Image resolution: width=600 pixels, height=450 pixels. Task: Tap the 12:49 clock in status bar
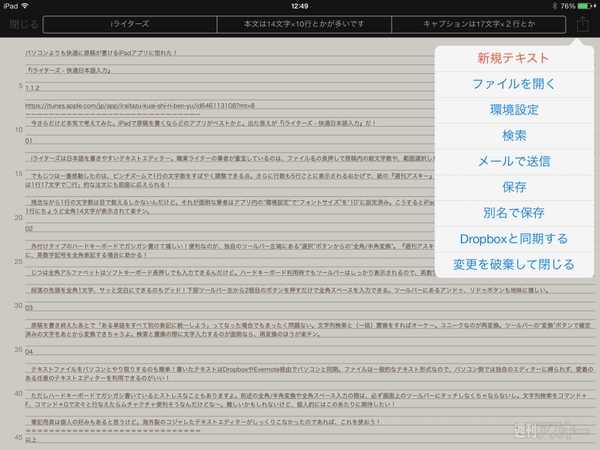[299, 6]
